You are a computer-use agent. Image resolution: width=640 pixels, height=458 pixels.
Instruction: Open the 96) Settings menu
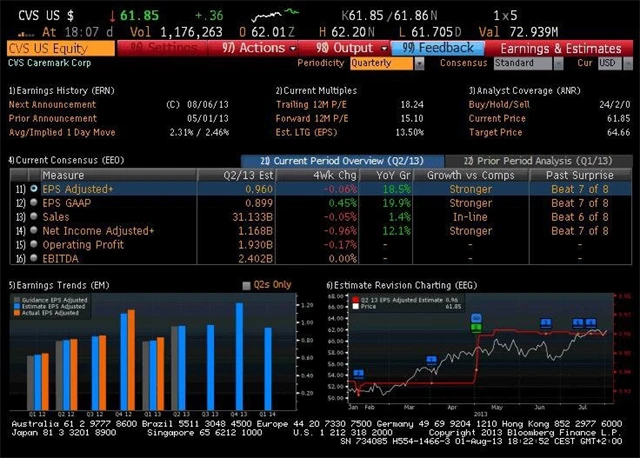(162, 48)
